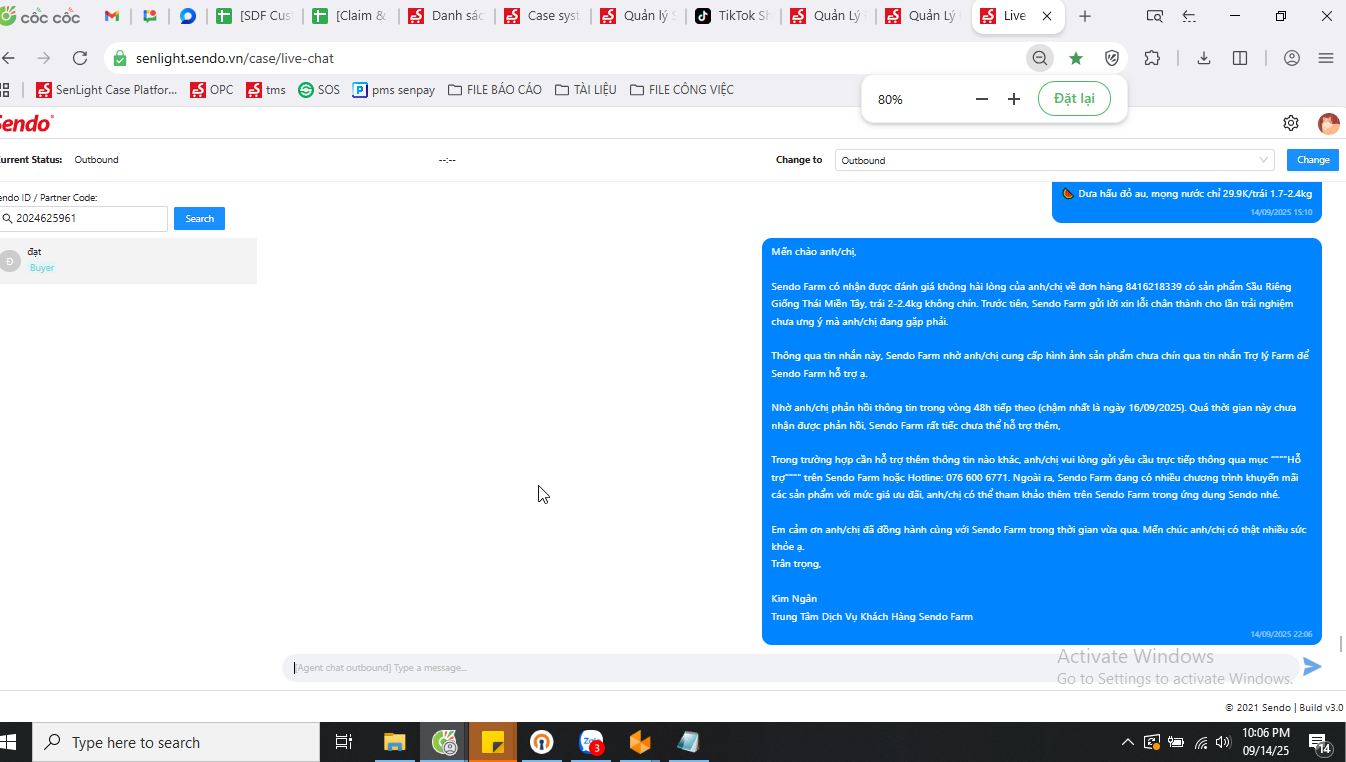1346x762 pixels.
Task: Click the Đặt lại reset zoom button
Action: pyautogui.click(x=1074, y=99)
